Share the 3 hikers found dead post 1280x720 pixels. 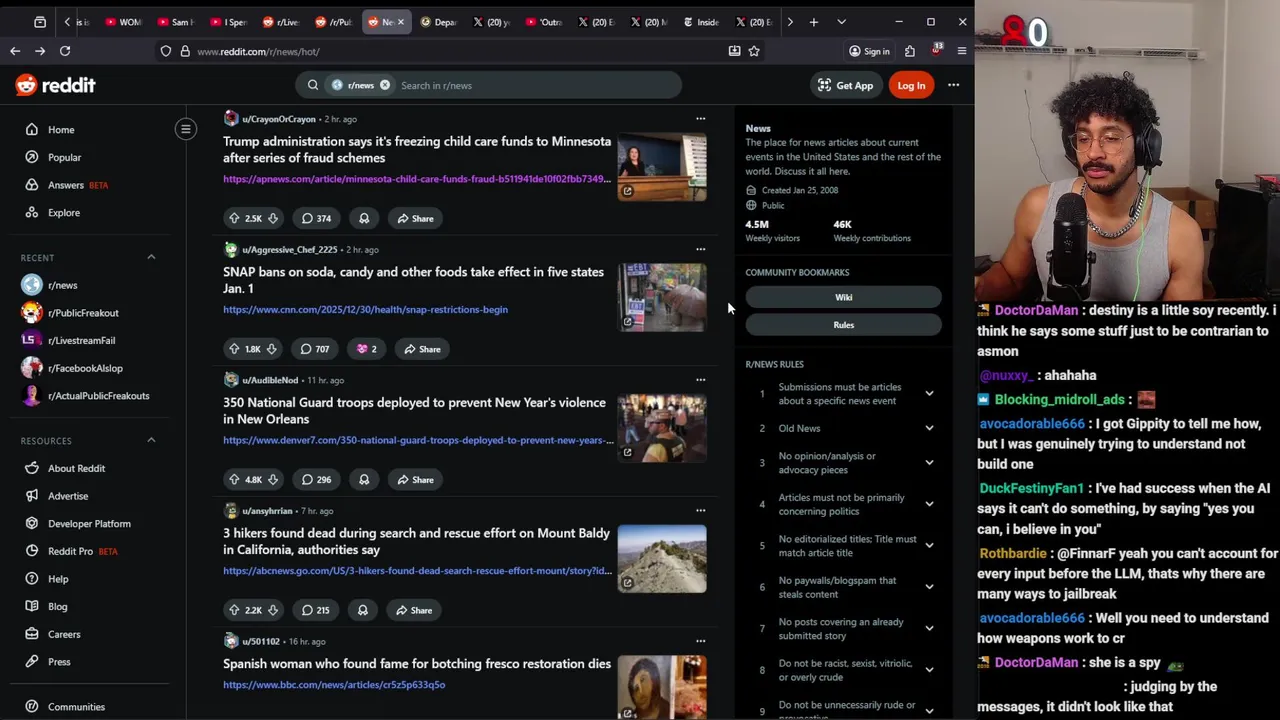point(413,610)
